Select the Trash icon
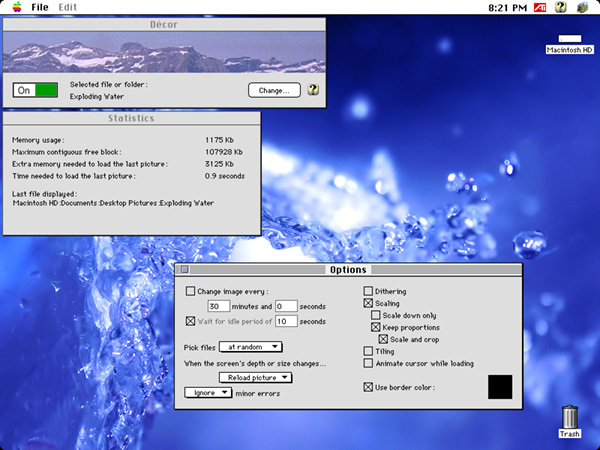Screen dimensions: 600x450 tap(569, 418)
